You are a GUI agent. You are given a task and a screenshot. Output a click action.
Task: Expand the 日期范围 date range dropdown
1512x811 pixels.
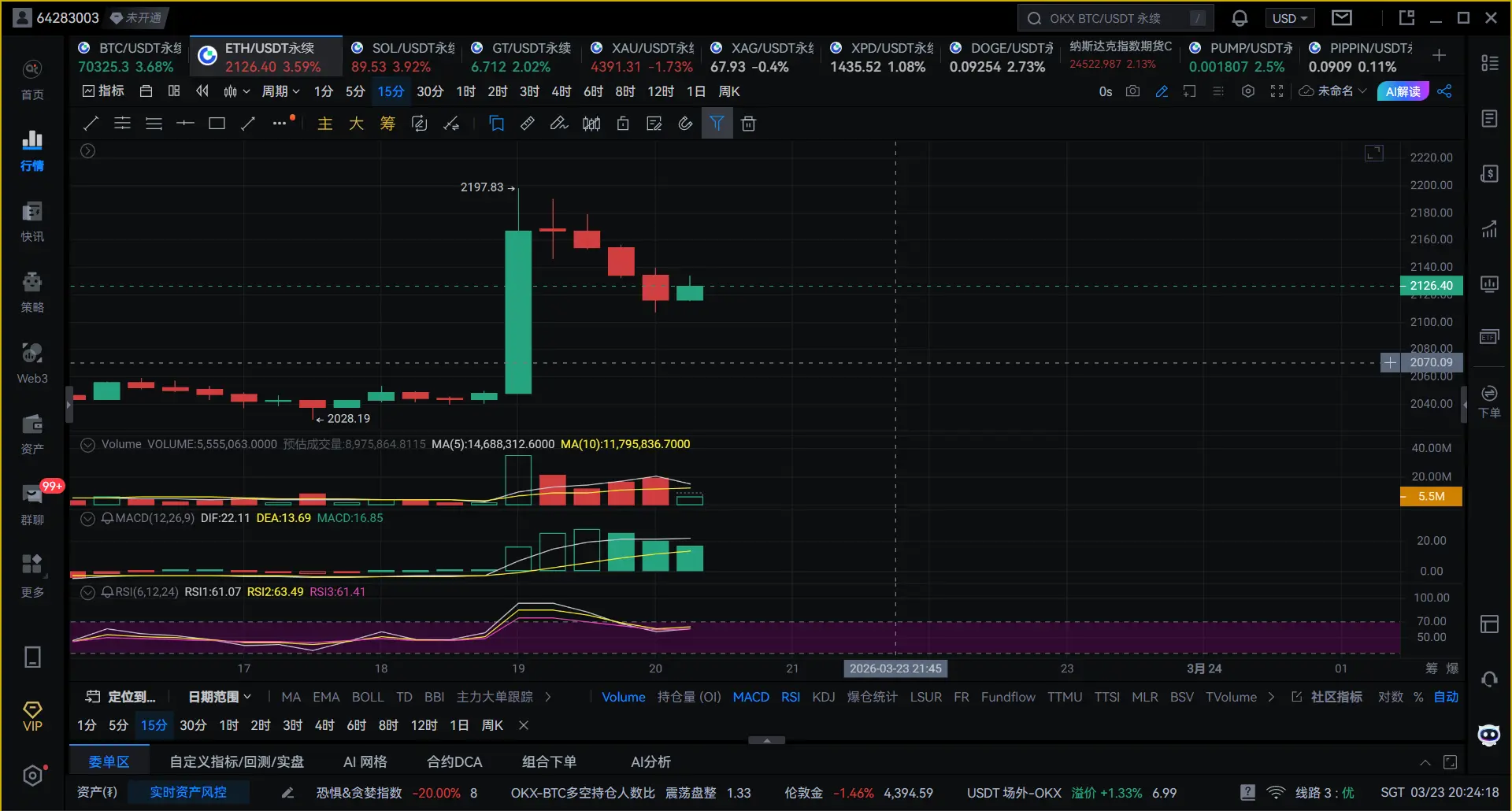[220, 697]
